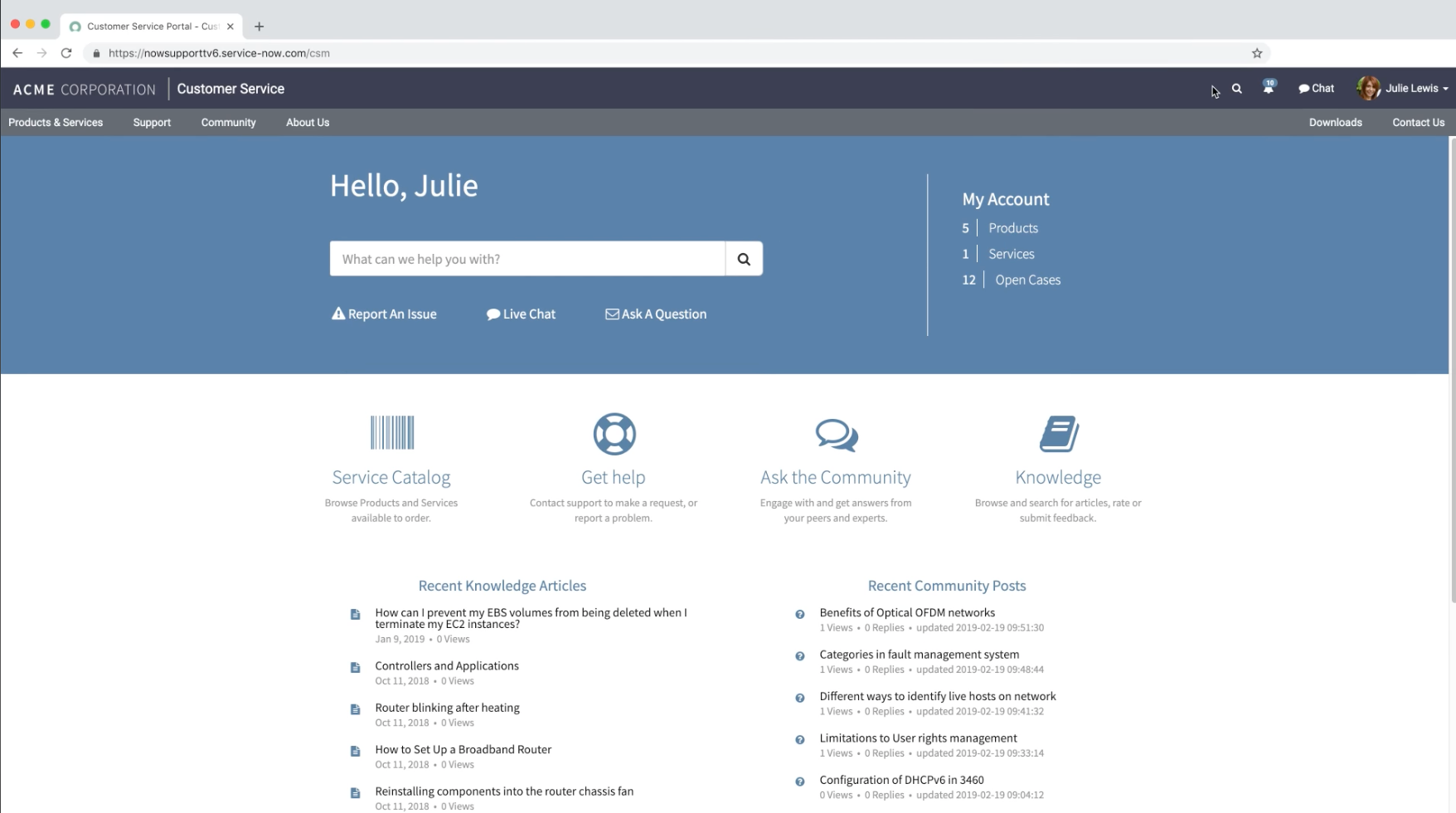Read How to Set Up a Broadband Router

463,749
